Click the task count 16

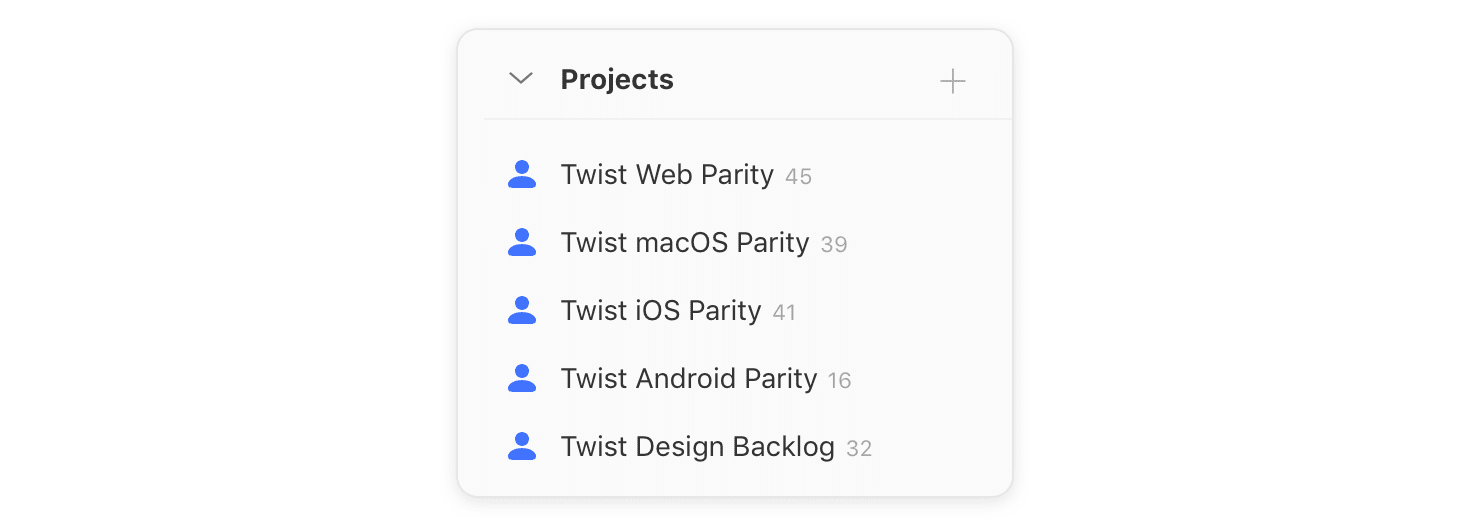[840, 381]
